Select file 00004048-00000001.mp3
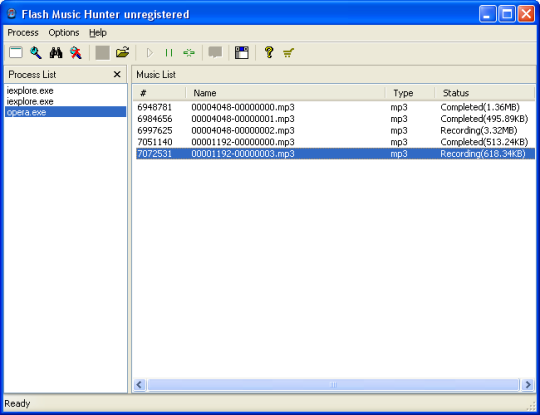This screenshot has width=540, height=415. (x=243, y=119)
